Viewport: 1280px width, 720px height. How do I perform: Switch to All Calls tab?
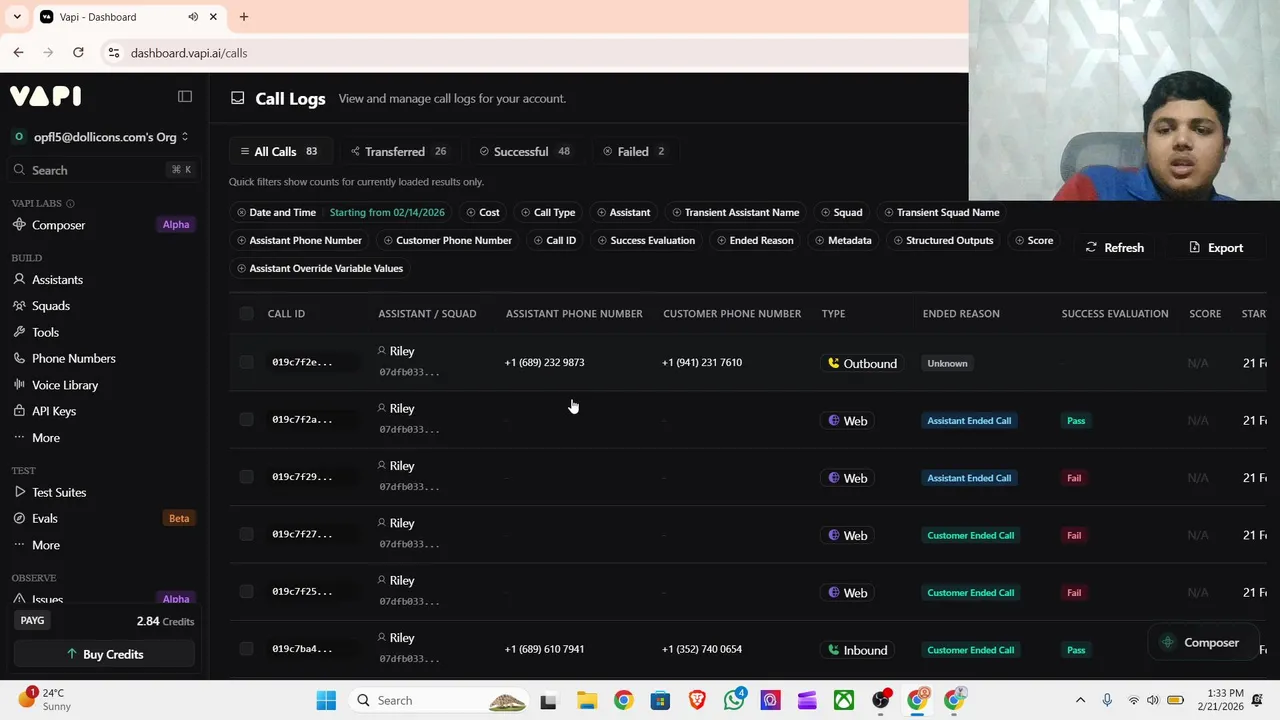point(279,152)
